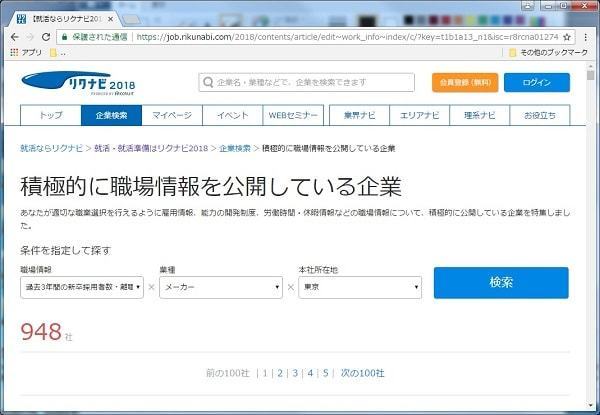The height and width of the screenshot is (415, 600).
Task: Go to results page 3
Action: click(x=295, y=373)
